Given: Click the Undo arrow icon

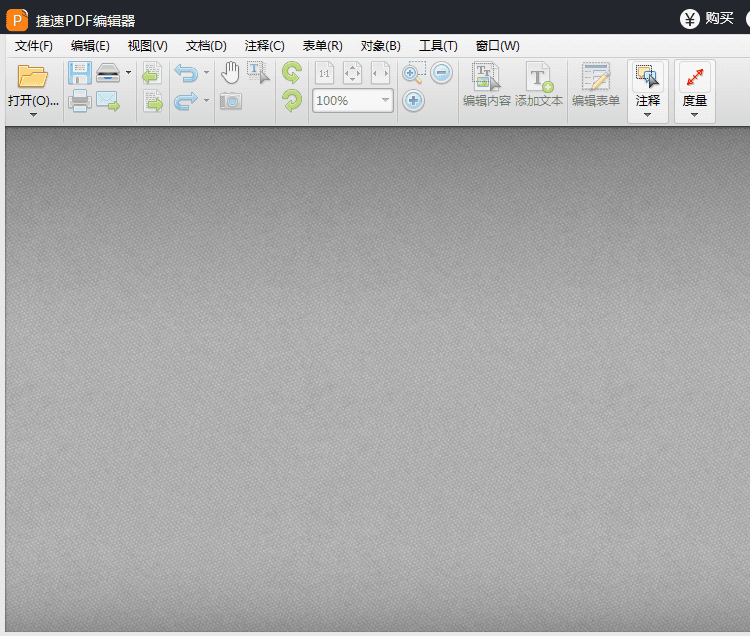Looking at the screenshot, I should coord(185,73).
